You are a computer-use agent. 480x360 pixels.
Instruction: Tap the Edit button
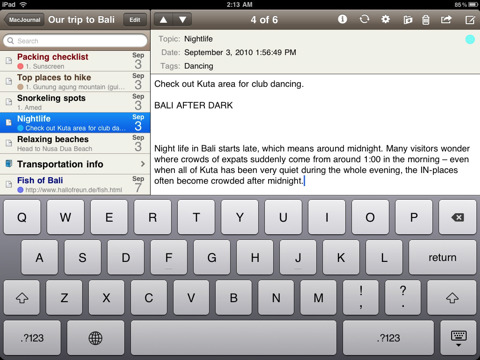pyautogui.click(x=135, y=20)
